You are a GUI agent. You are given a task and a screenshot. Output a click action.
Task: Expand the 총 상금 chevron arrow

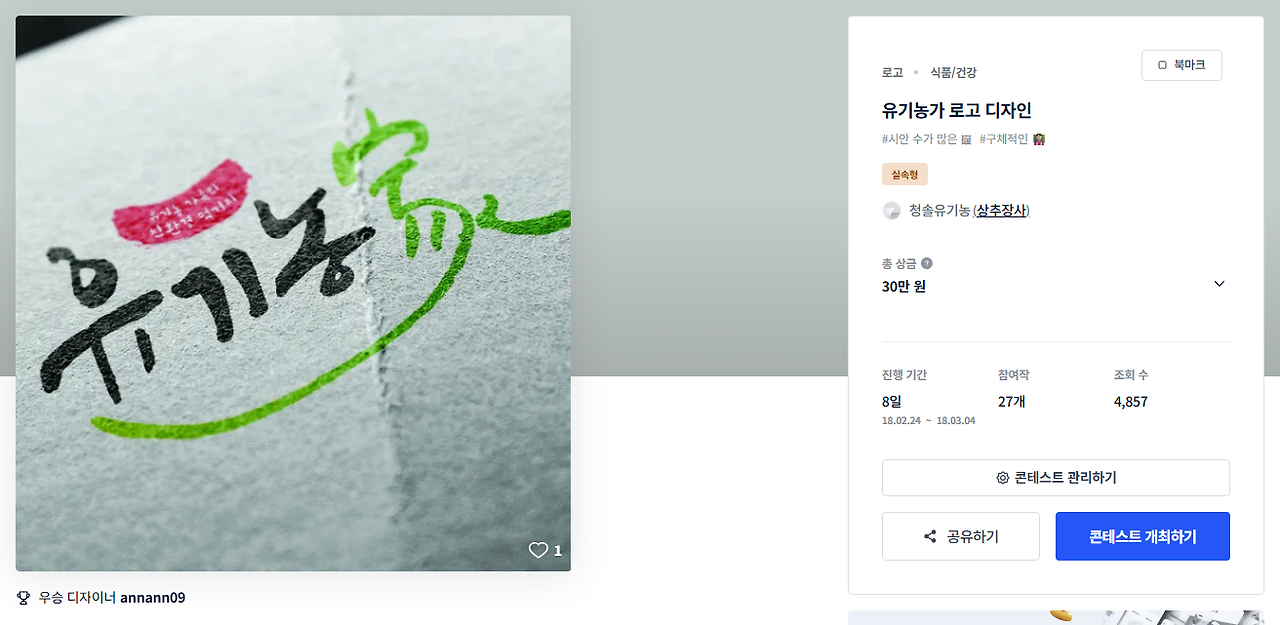tap(1219, 284)
